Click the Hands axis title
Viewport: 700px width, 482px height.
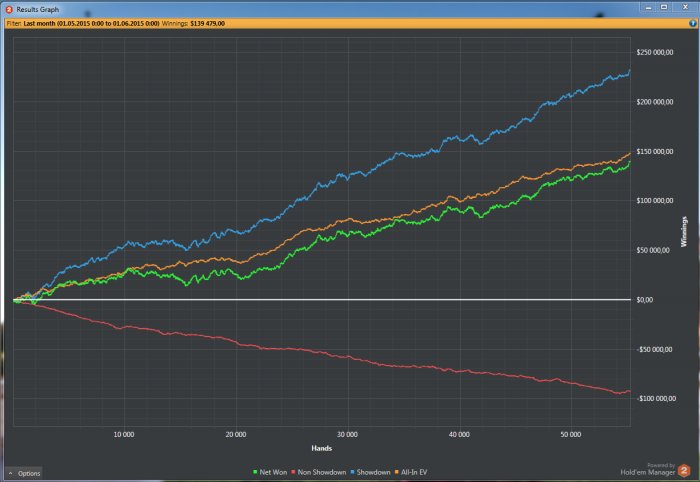(x=321, y=448)
